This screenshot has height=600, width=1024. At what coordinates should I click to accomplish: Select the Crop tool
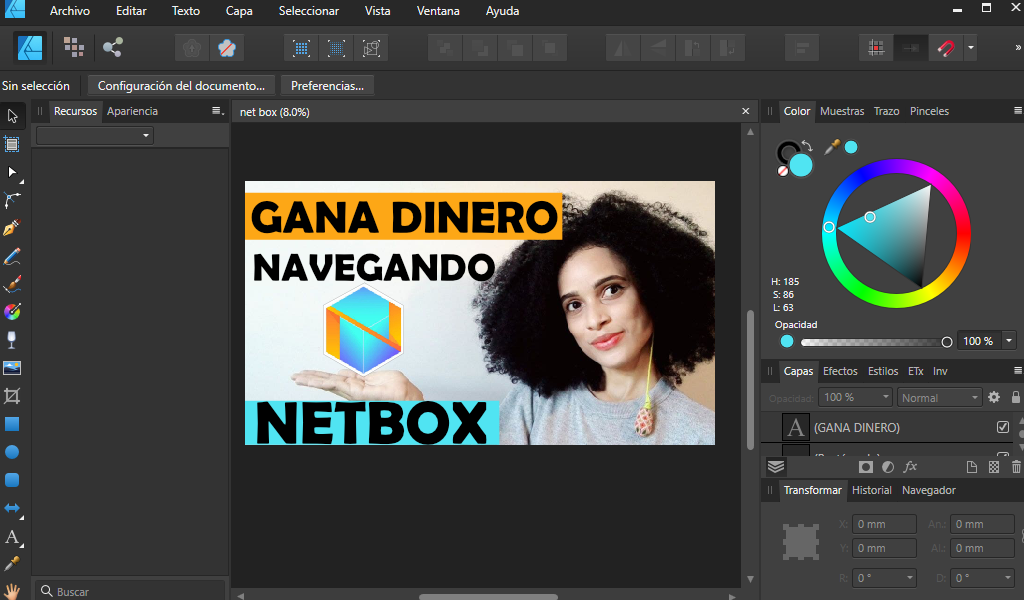12,396
